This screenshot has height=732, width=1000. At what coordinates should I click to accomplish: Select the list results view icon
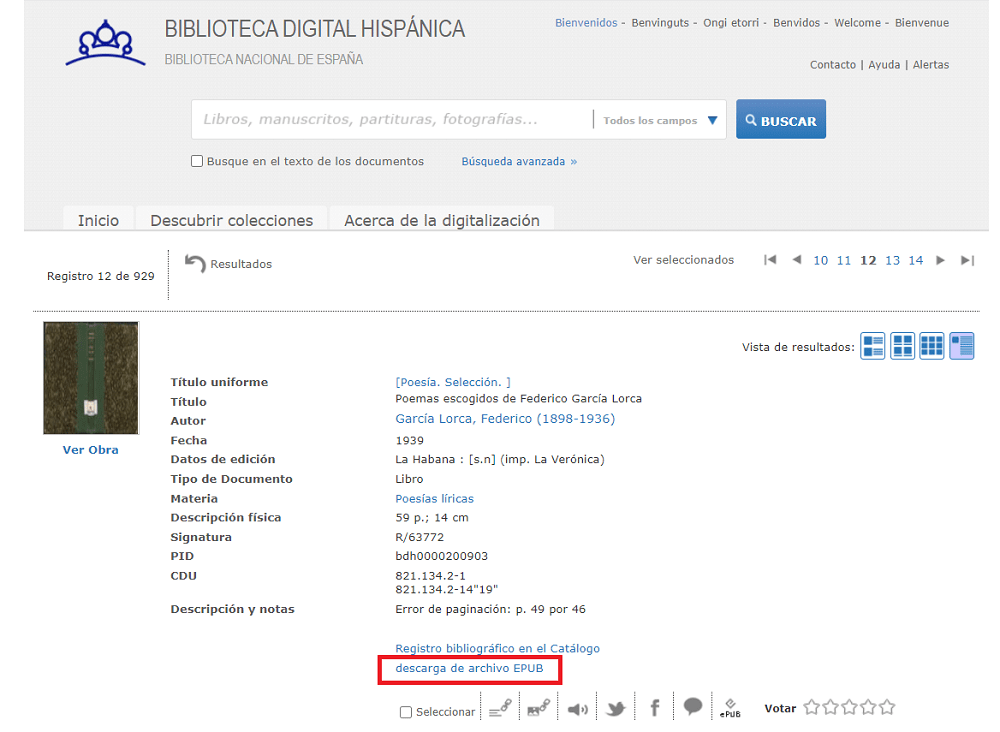coord(872,346)
